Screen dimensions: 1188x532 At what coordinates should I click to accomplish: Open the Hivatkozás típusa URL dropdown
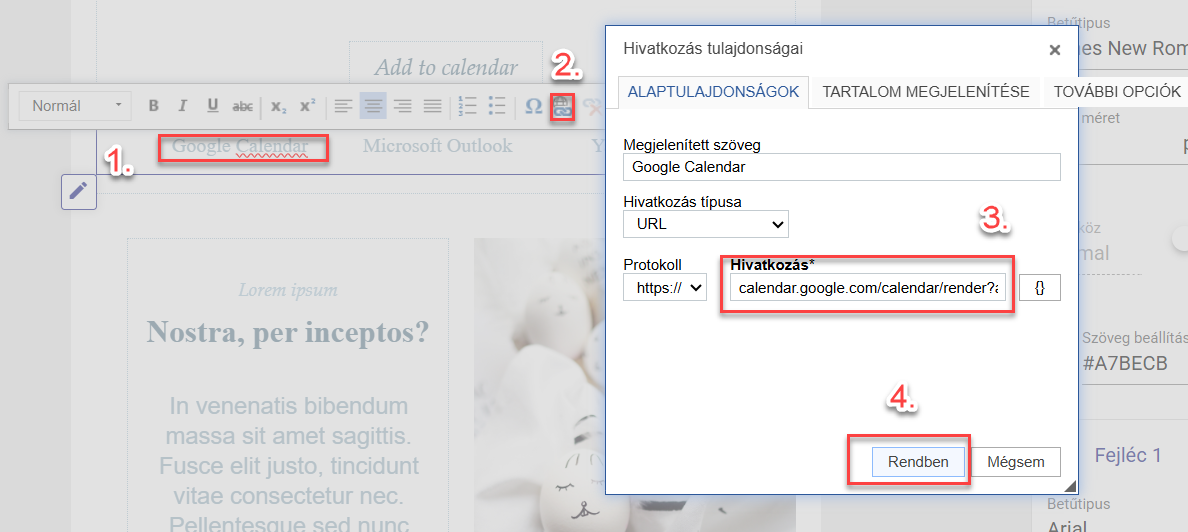tap(706, 224)
